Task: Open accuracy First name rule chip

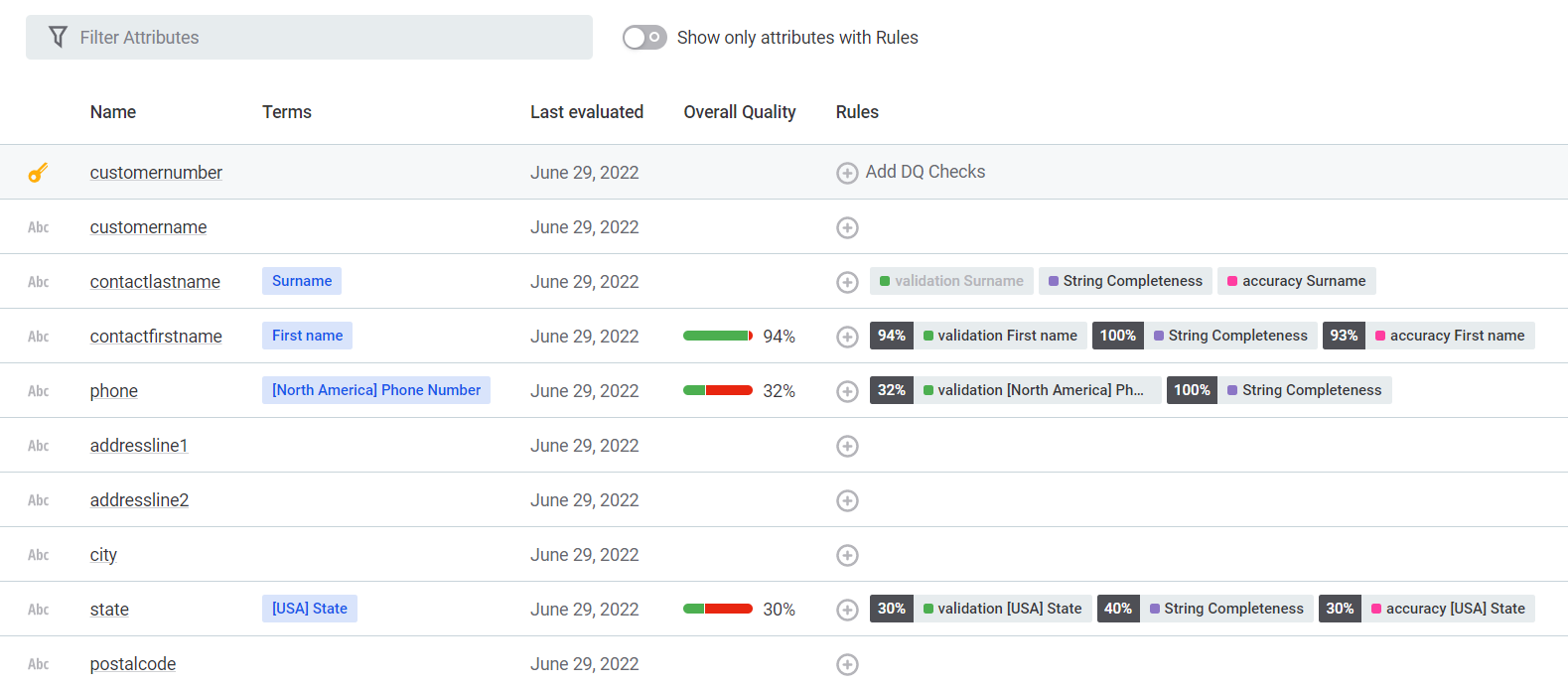Action: point(1456,336)
